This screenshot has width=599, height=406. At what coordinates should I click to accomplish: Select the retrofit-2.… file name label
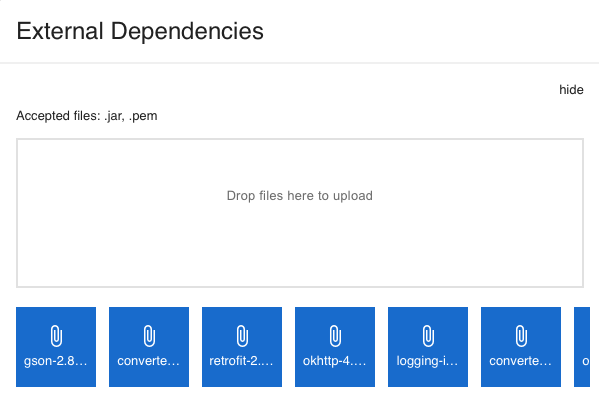(241, 361)
